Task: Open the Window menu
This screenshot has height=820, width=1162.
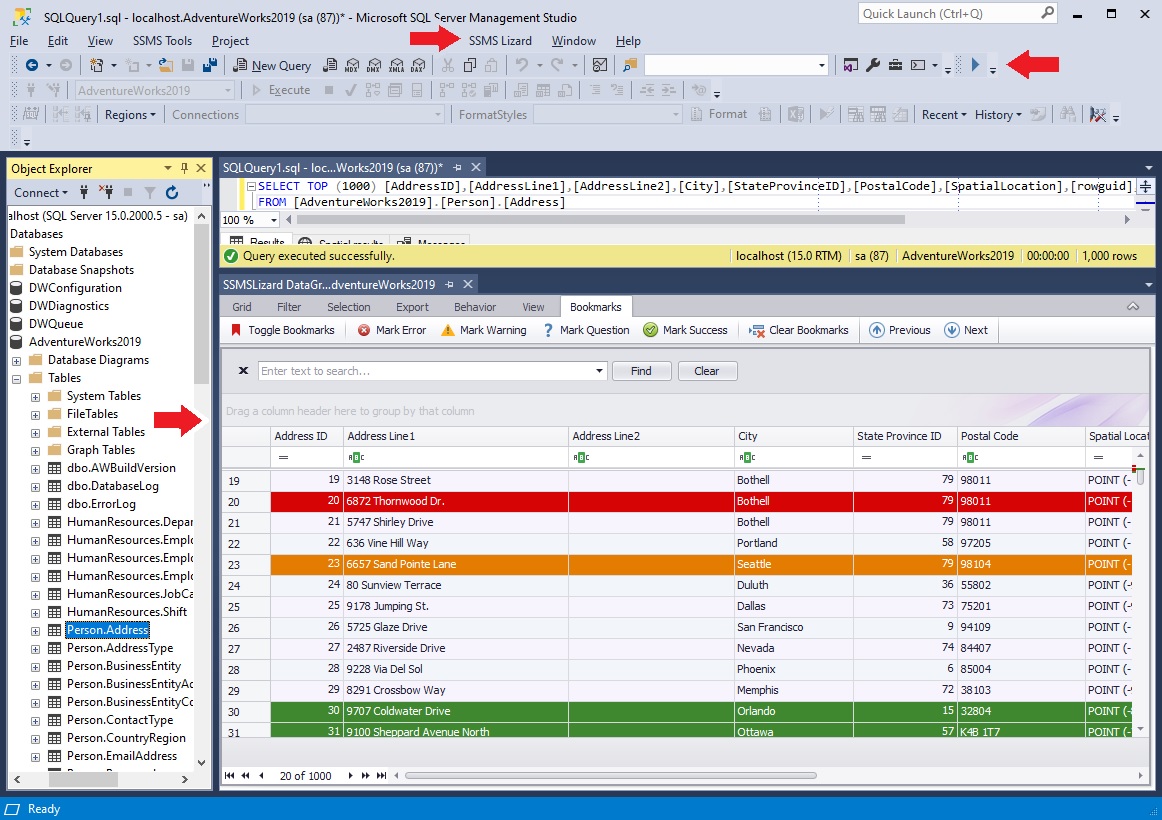Action: (x=574, y=41)
